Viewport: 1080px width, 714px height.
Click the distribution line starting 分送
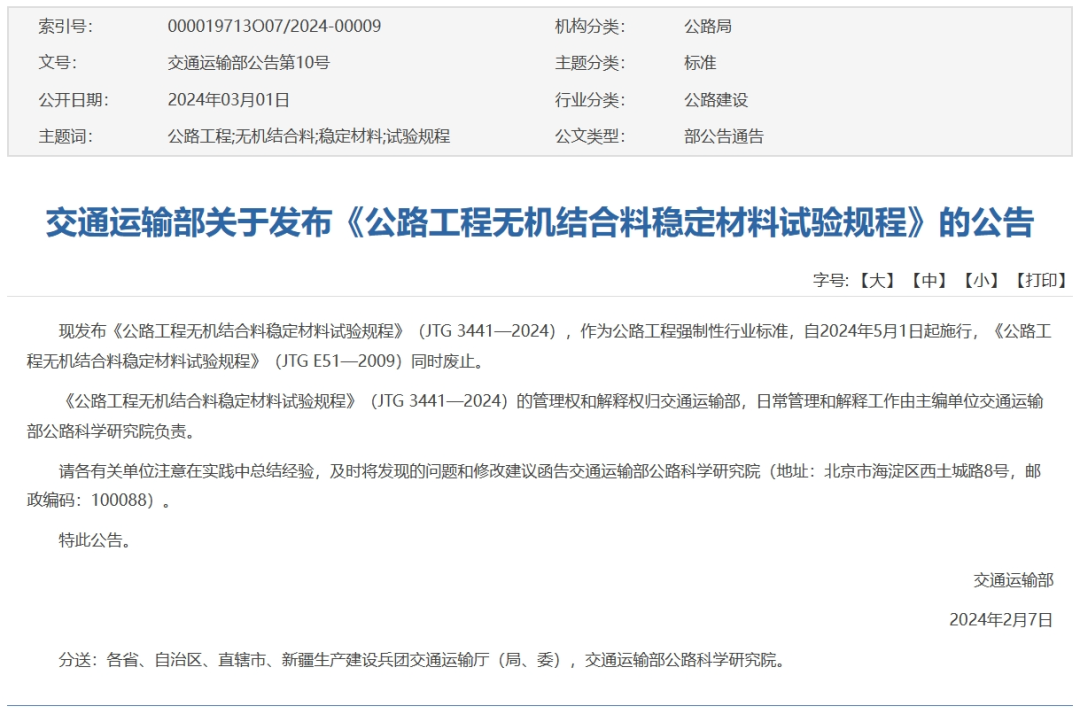point(422,660)
